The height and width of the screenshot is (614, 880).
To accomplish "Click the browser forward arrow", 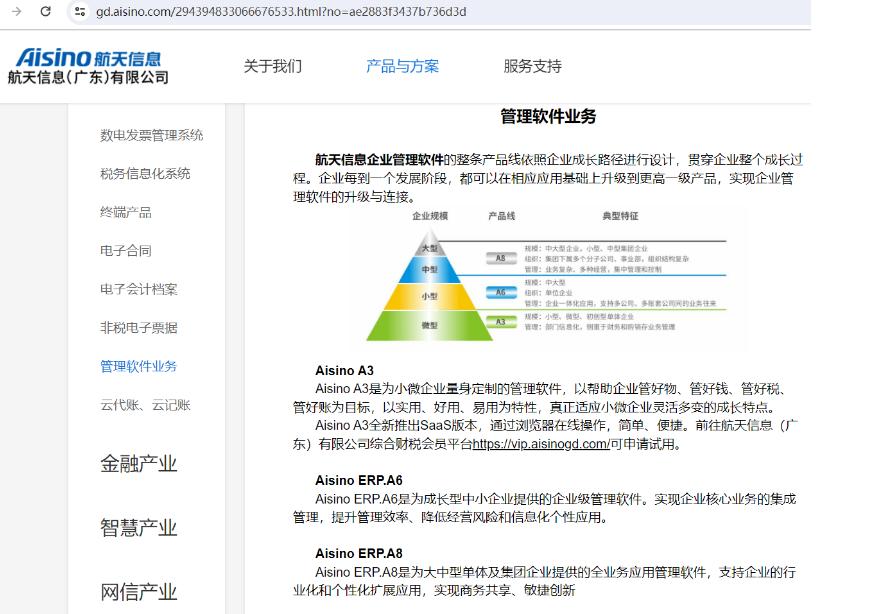I will (x=17, y=11).
